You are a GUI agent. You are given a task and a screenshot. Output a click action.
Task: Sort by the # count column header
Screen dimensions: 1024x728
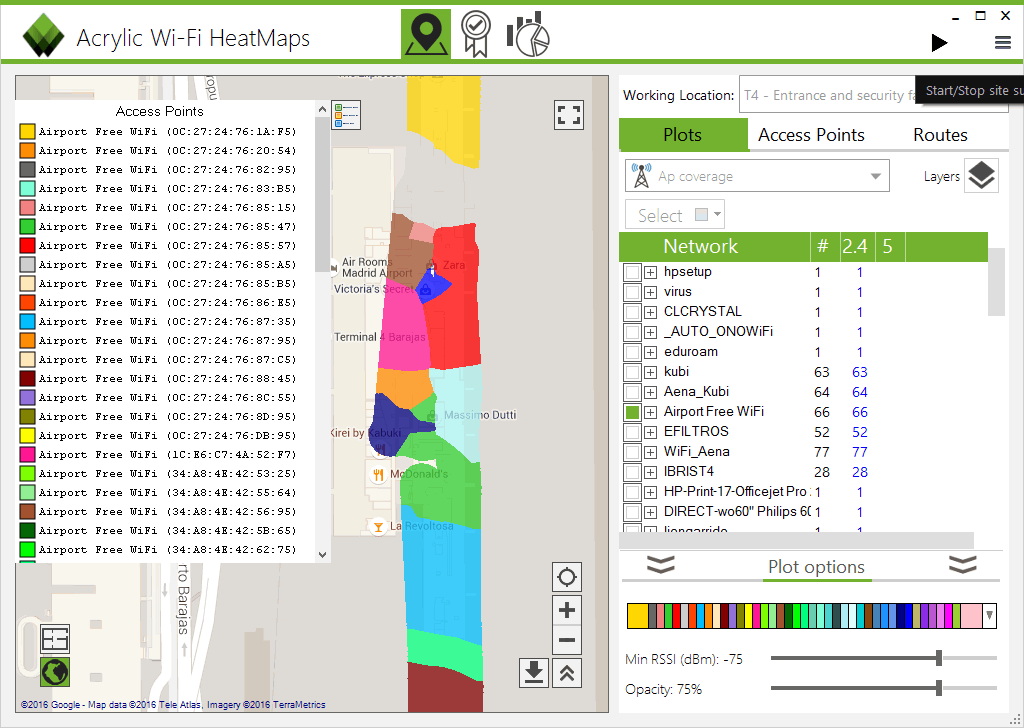[823, 246]
